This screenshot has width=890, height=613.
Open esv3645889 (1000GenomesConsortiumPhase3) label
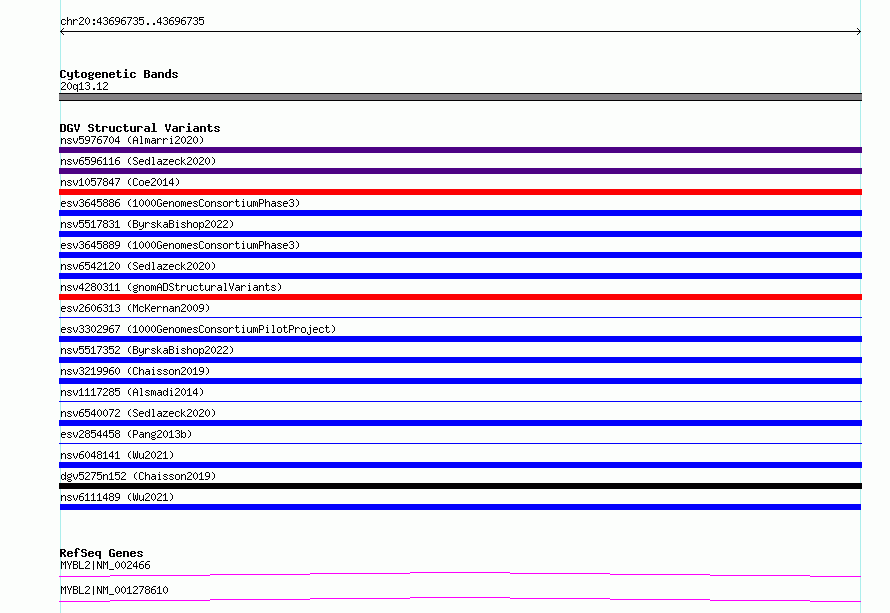click(180, 245)
